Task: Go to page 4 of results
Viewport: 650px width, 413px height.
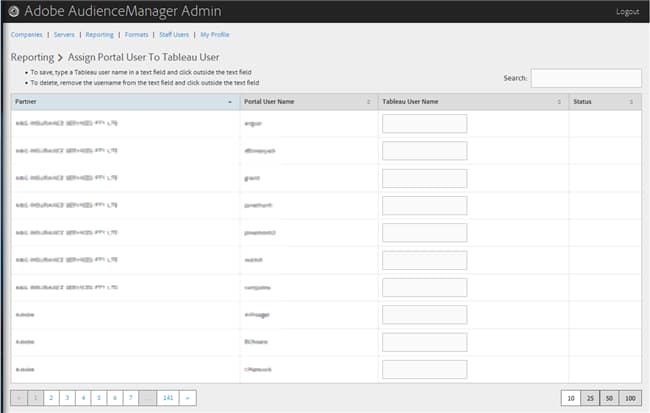Action: [x=83, y=398]
